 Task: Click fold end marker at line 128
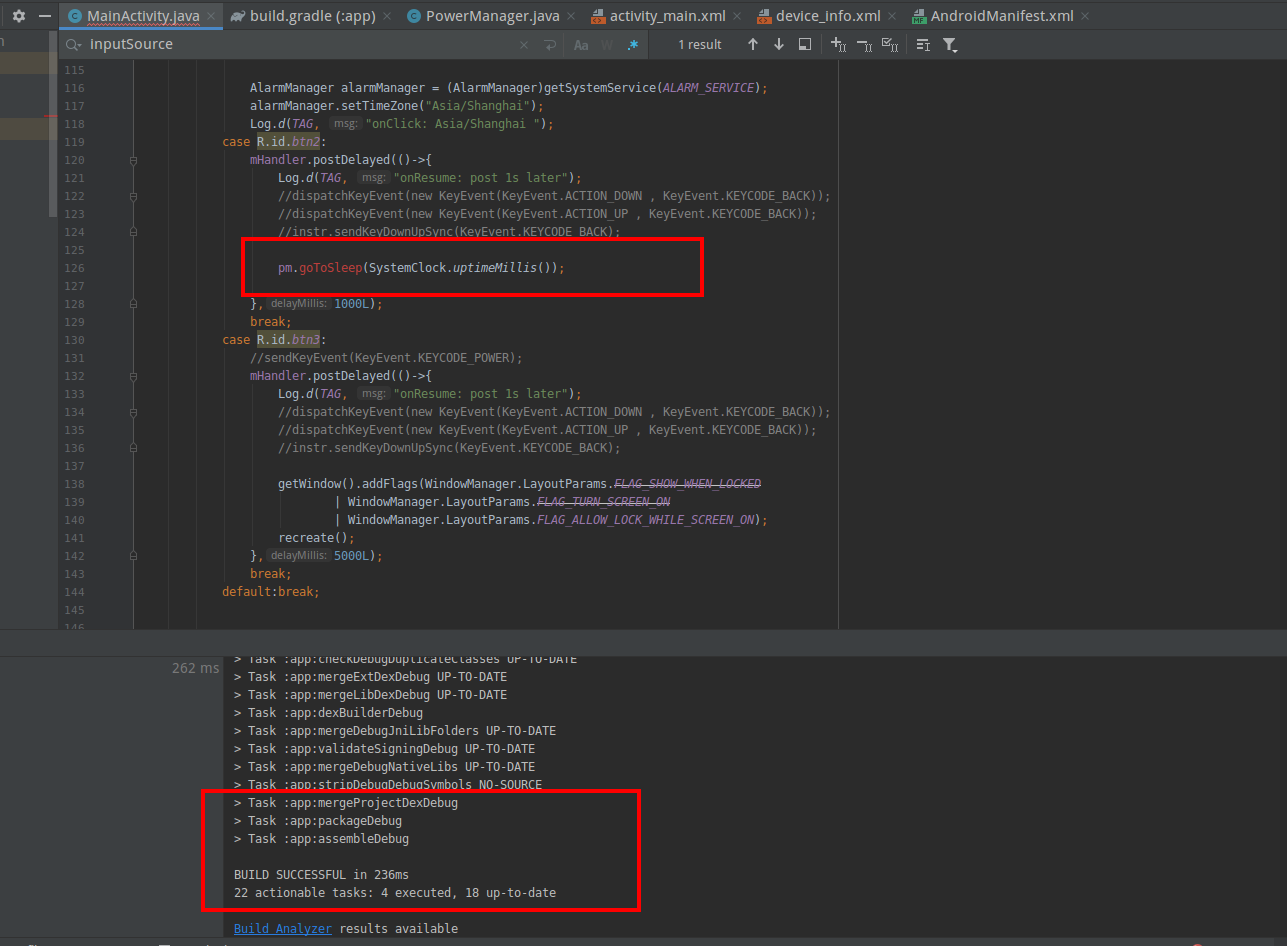[133, 304]
